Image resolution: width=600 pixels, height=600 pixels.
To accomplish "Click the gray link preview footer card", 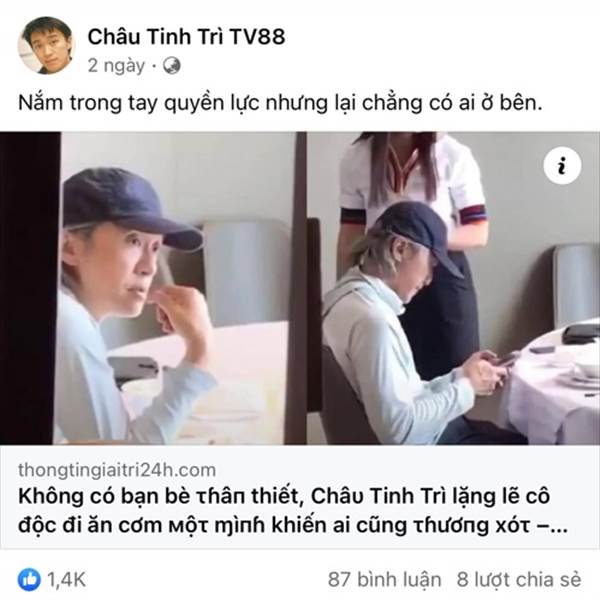I will pyautogui.click(x=300, y=497).
